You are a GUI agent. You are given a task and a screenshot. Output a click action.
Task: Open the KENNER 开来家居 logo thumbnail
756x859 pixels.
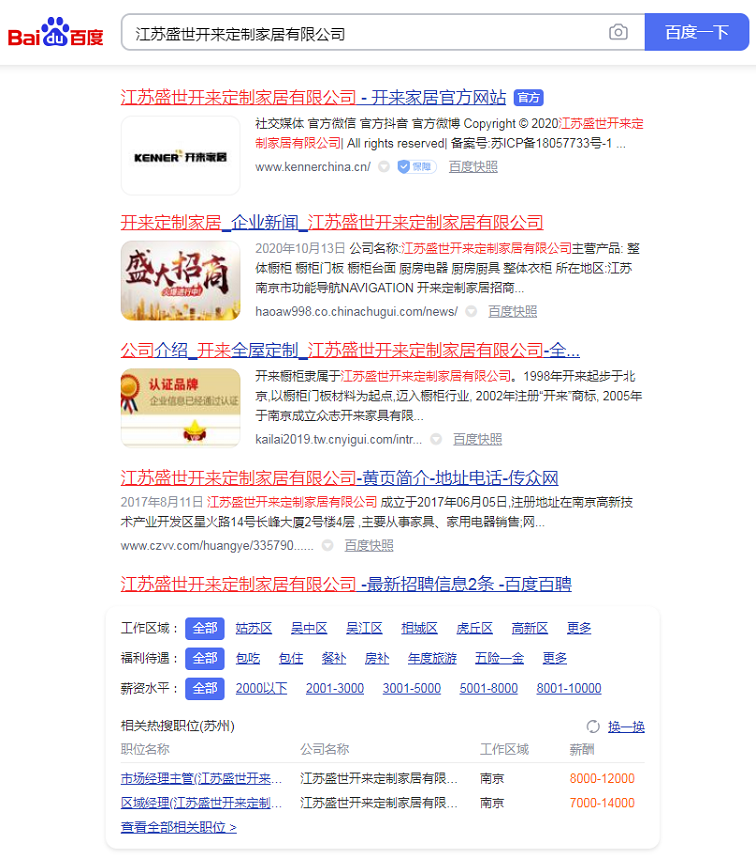pos(180,156)
